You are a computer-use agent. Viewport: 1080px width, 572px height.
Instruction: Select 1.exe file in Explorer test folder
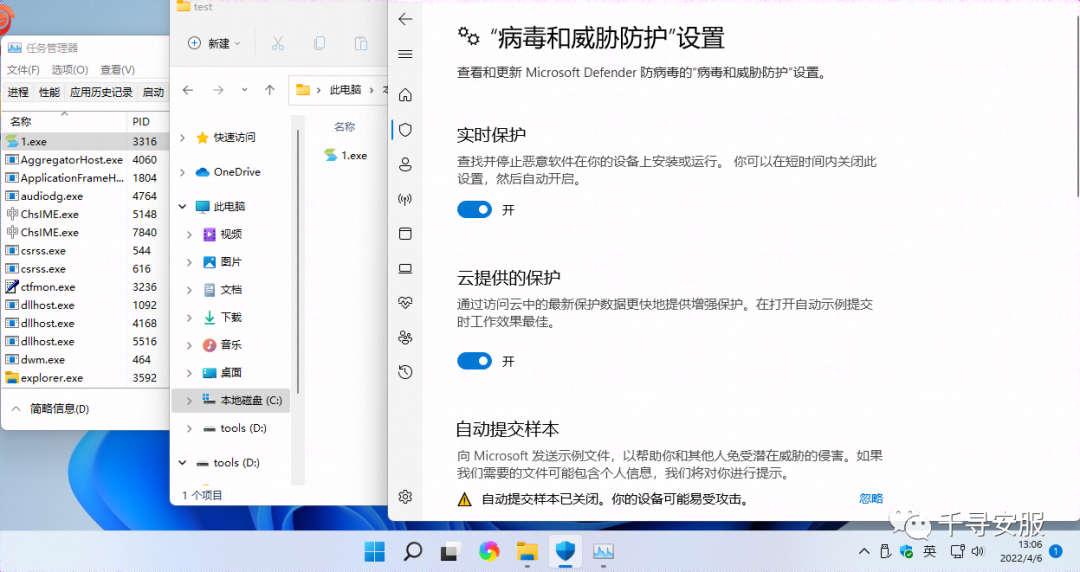coord(346,156)
